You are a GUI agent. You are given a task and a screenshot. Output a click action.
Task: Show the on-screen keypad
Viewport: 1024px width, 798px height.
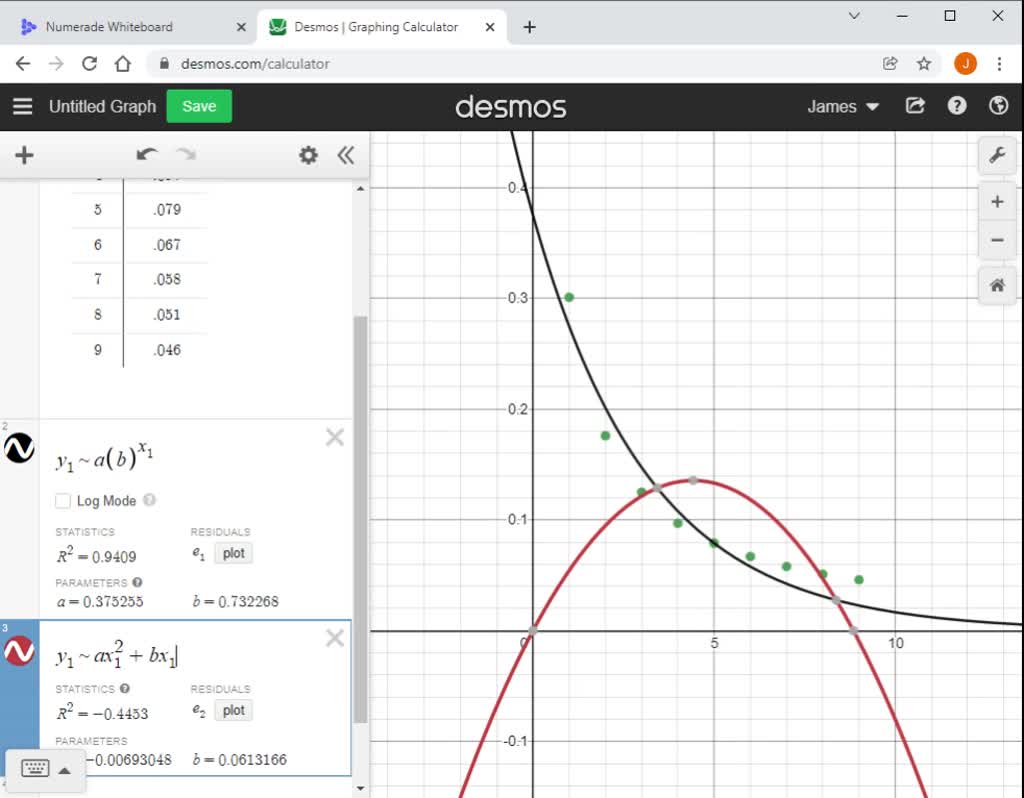pos(35,769)
